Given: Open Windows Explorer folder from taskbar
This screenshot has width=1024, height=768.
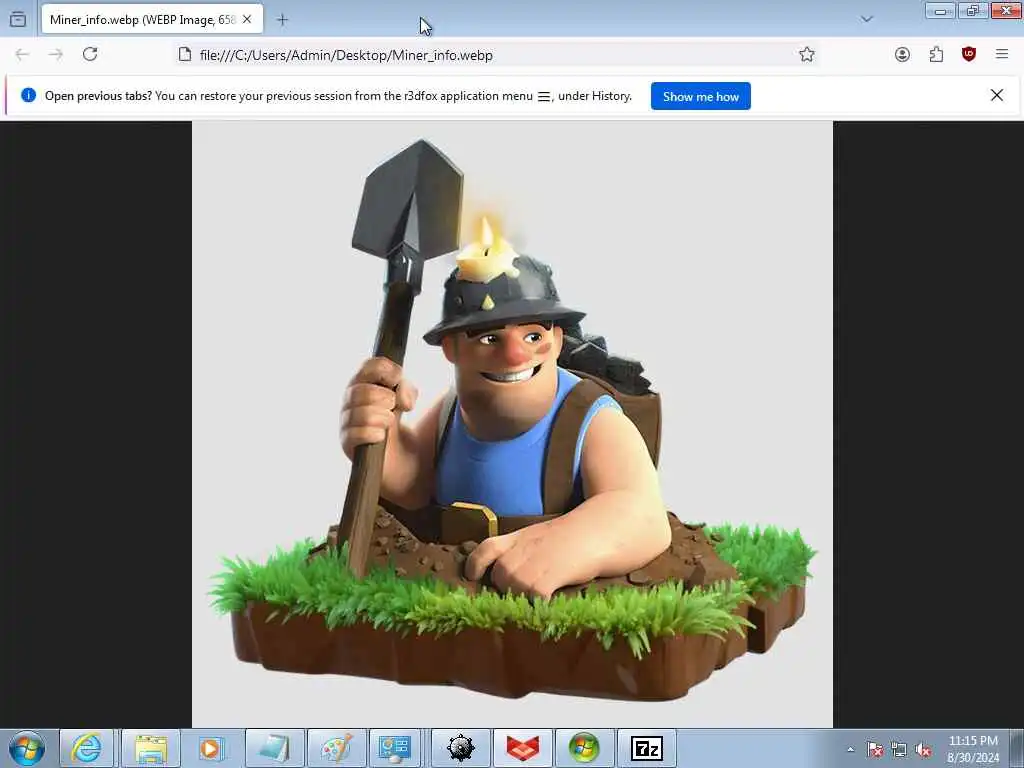Looking at the screenshot, I should (151, 748).
